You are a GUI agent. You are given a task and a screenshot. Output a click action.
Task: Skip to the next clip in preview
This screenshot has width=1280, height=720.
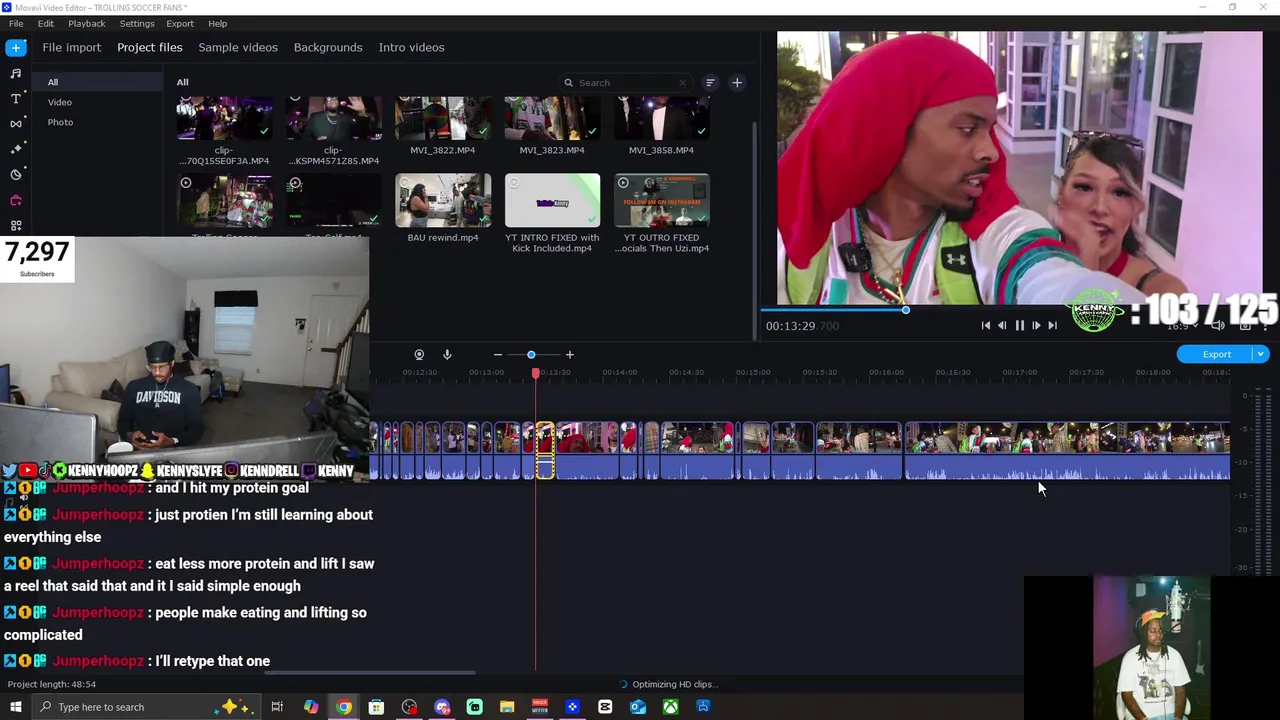(x=1052, y=325)
